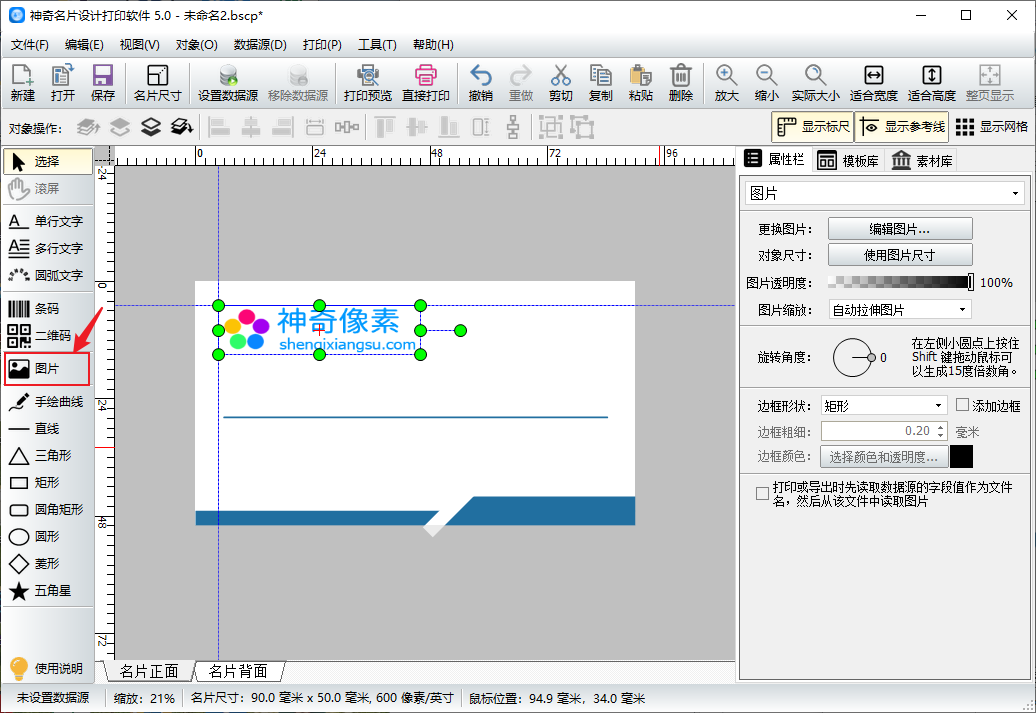Select the 直线 line tool
1036x713 pixels.
(47, 429)
